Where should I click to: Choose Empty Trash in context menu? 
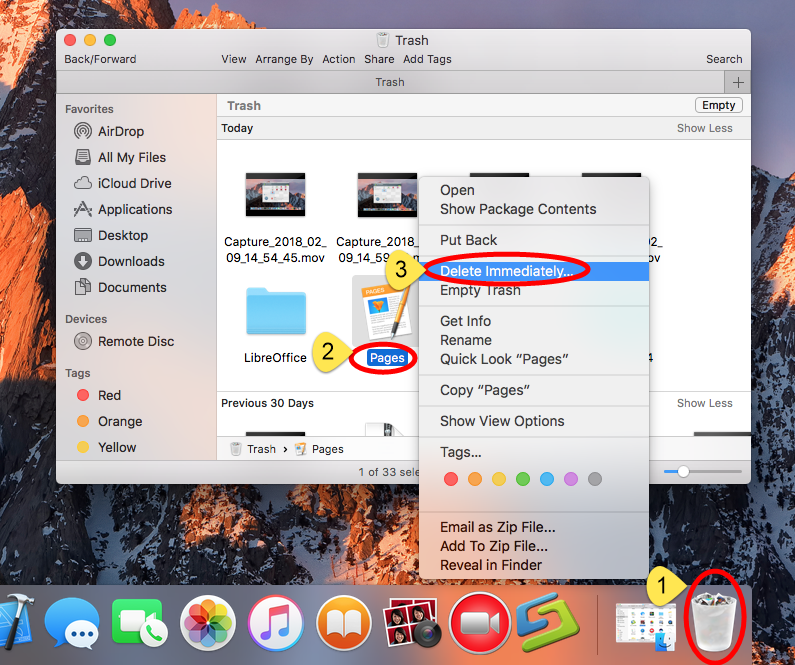480,290
